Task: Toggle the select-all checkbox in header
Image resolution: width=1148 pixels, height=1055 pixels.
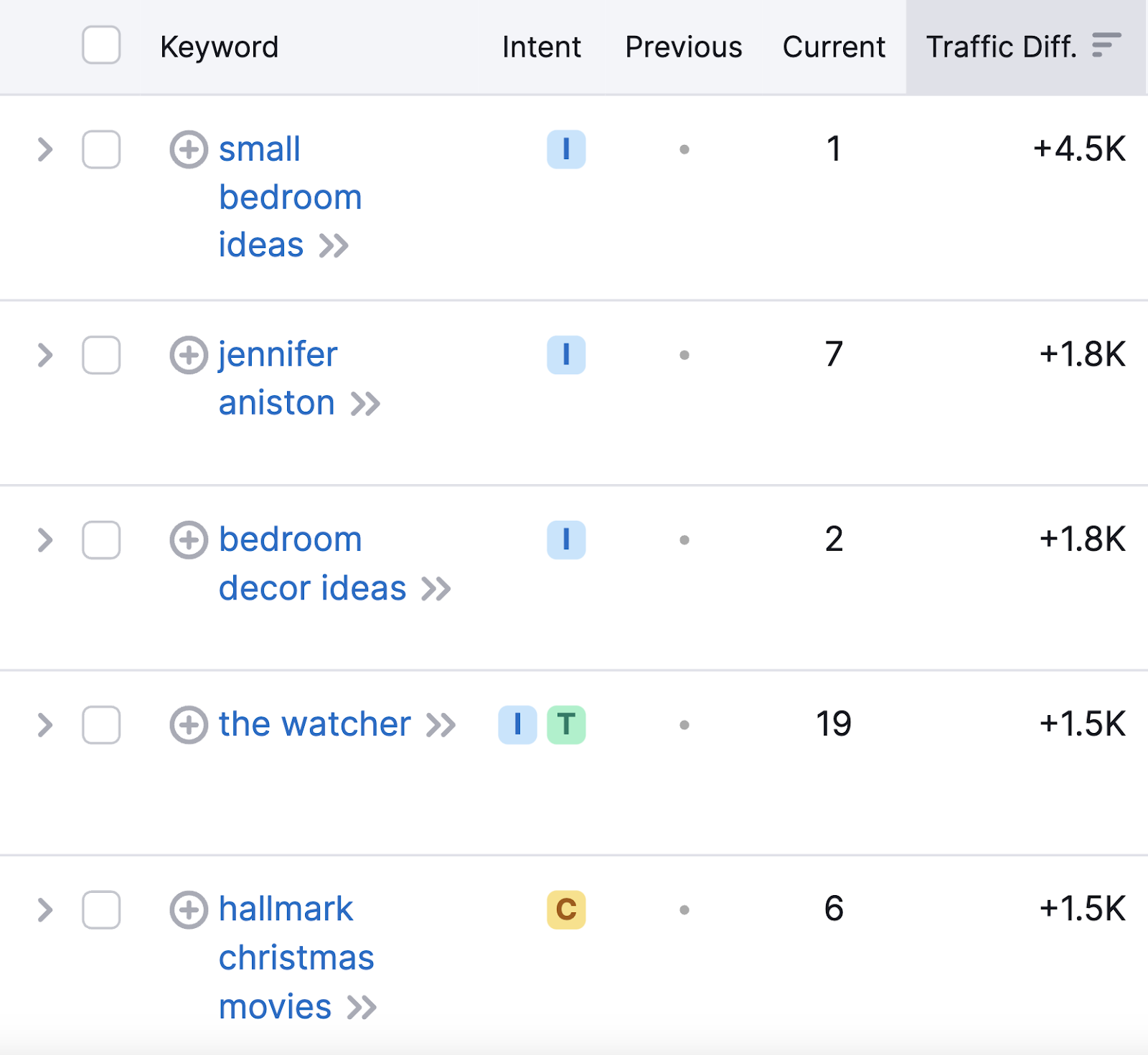Action: pos(101,45)
